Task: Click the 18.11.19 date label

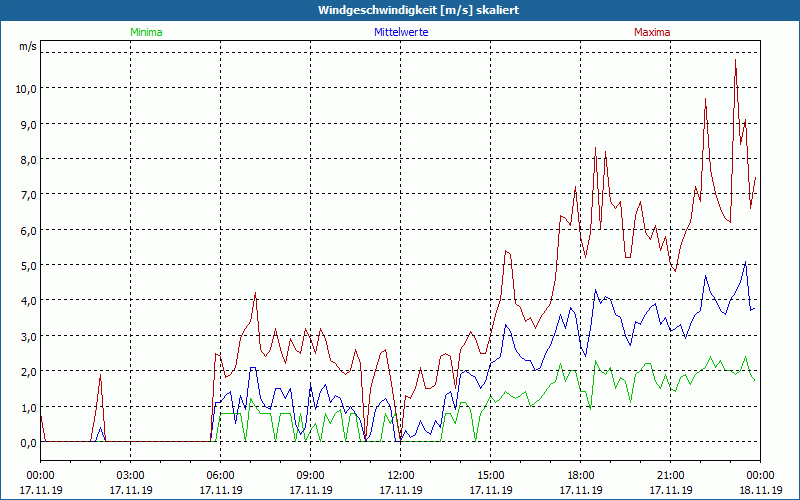Action: click(x=760, y=490)
